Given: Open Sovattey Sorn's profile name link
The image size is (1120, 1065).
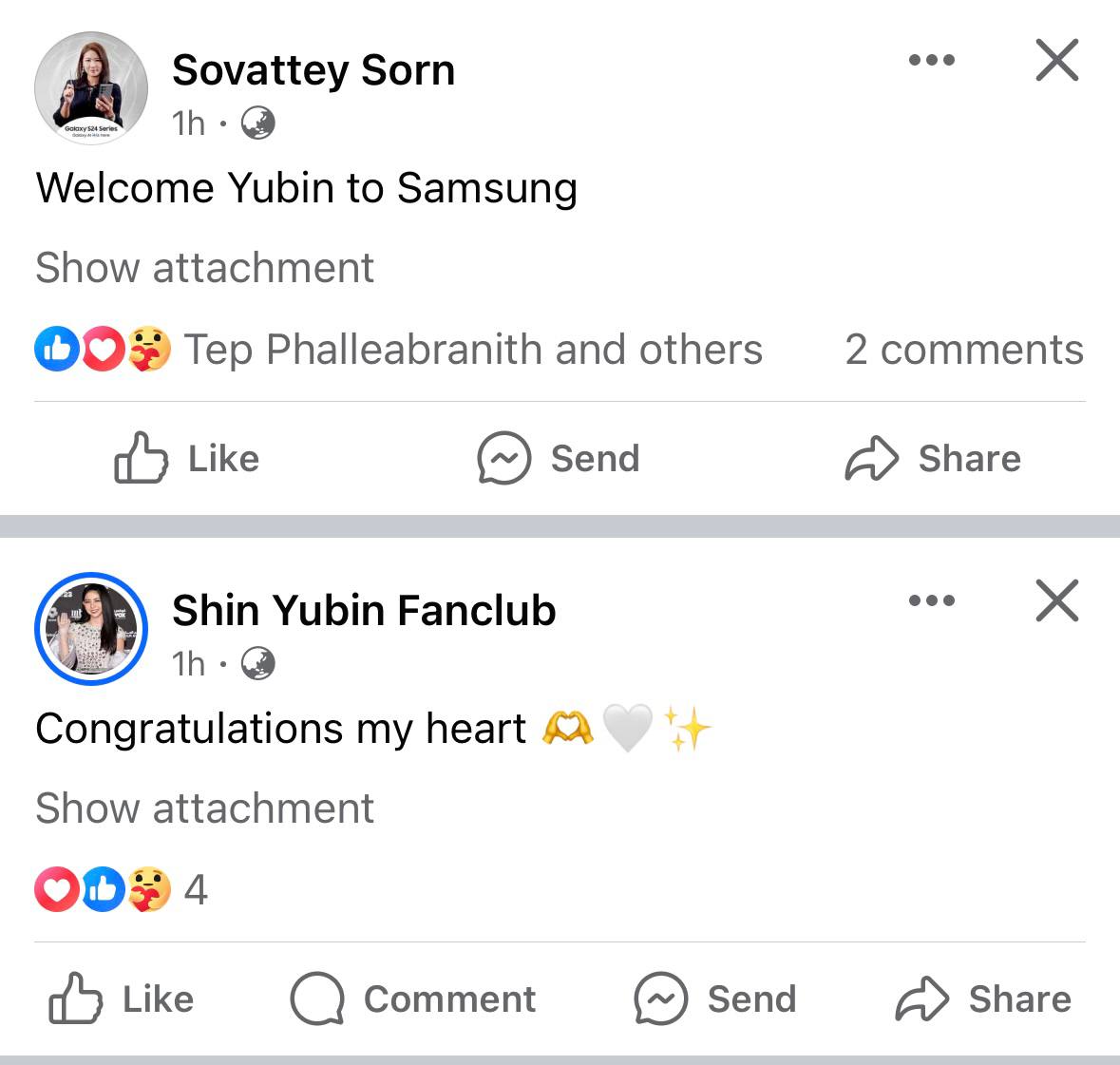Looking at the screenshot, I should pos(313,70).
